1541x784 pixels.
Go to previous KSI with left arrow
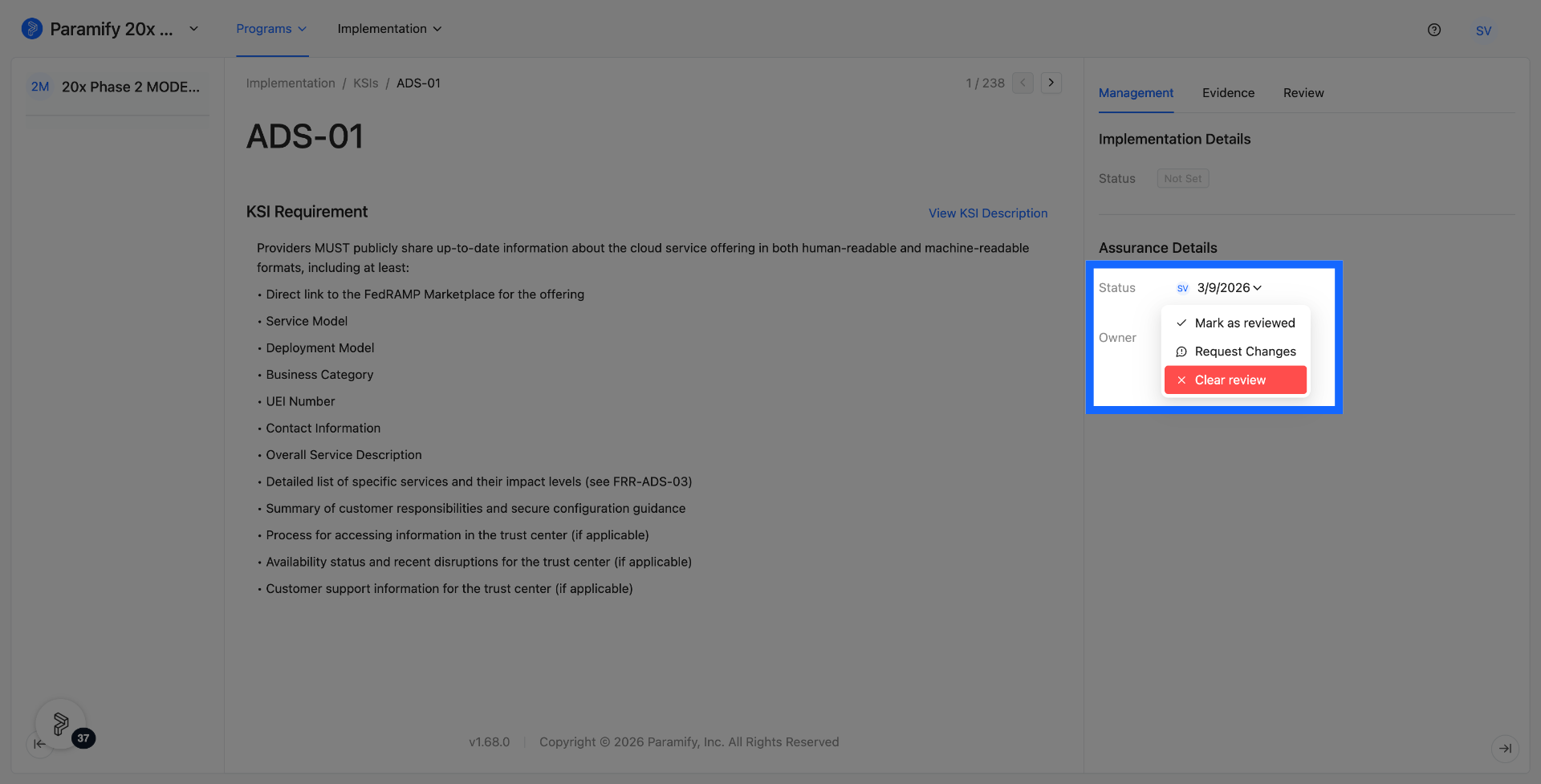point(1023,83)
